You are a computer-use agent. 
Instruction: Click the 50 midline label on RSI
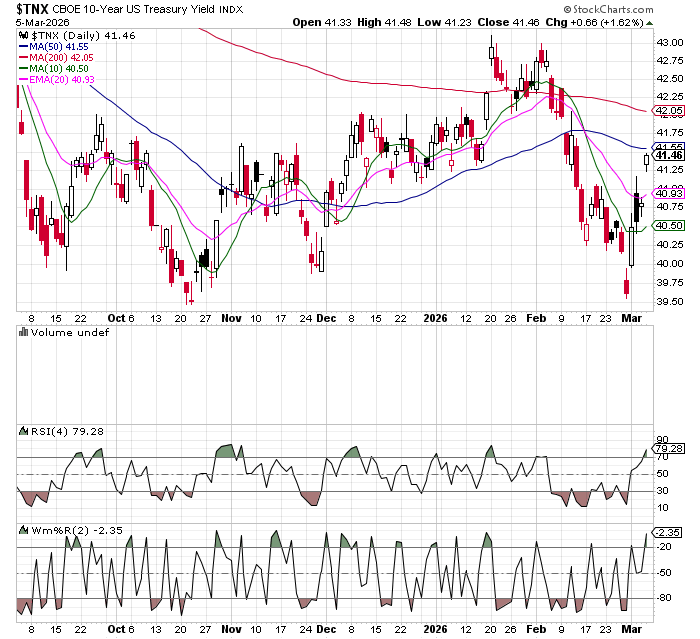(x=662, y=474)
